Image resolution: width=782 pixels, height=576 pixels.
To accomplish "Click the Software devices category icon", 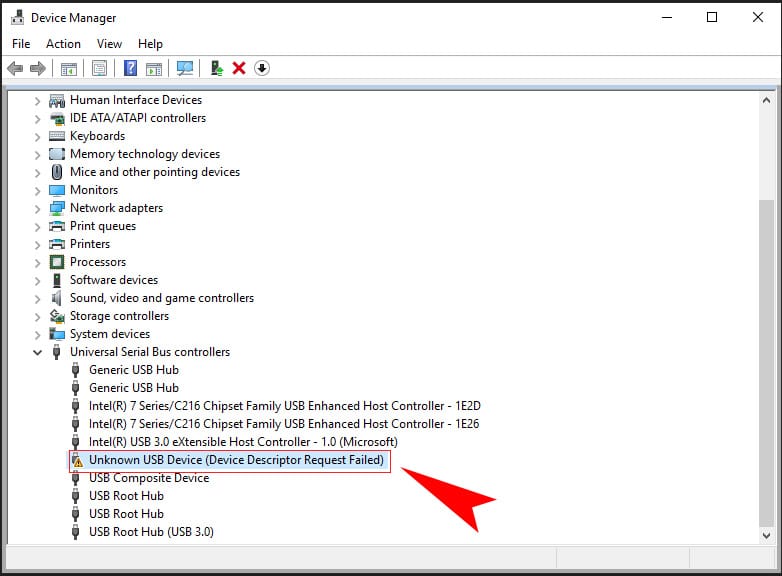I will point(57,280).
